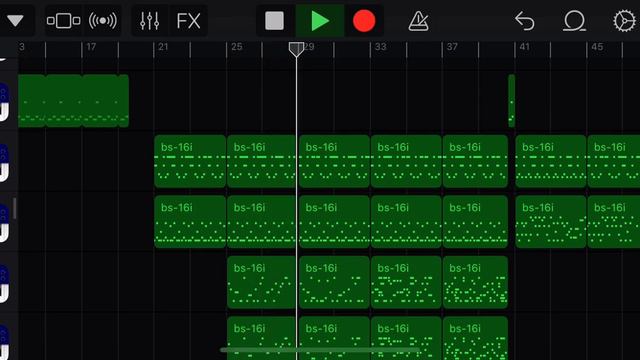Click bar 33 on the ruler
This screenshot has height=360, width=640.
click(x=380, y=47)
